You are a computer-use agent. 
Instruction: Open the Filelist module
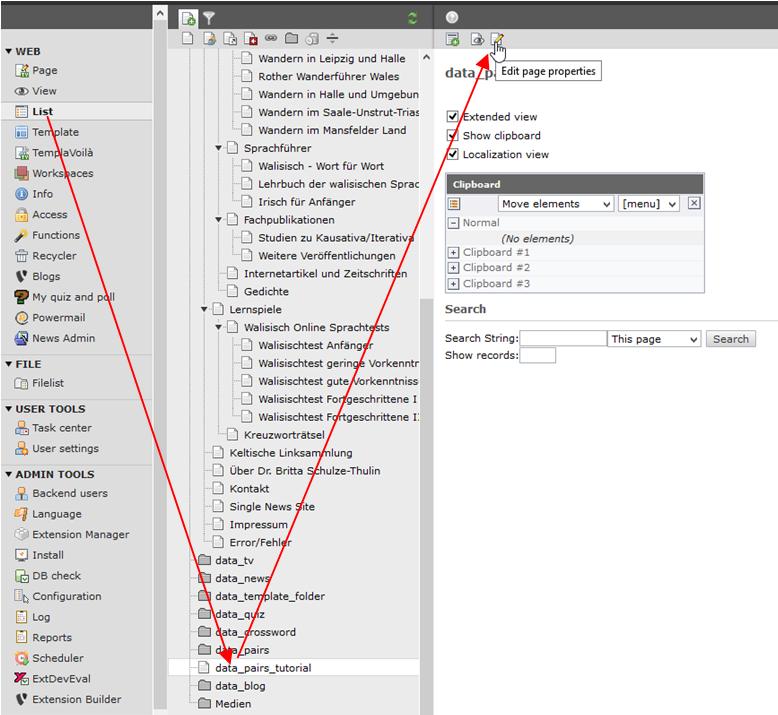[x=47, y=383]
